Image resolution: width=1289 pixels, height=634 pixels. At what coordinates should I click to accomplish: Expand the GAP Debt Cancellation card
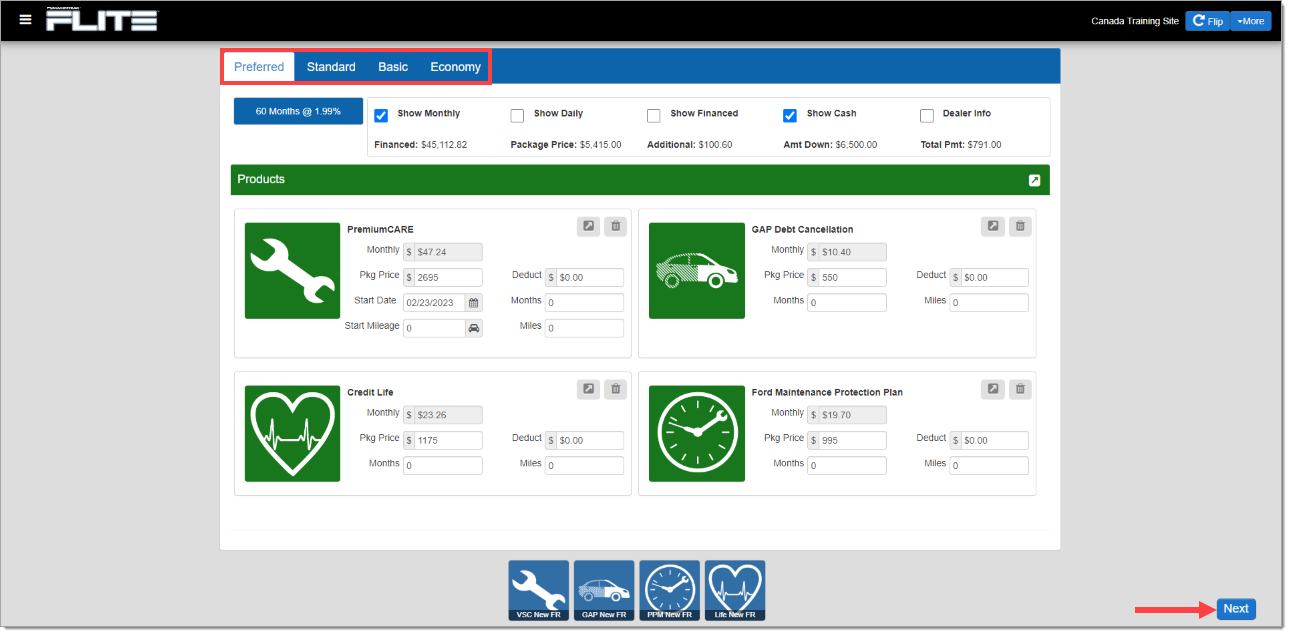(x=992, y=226)
